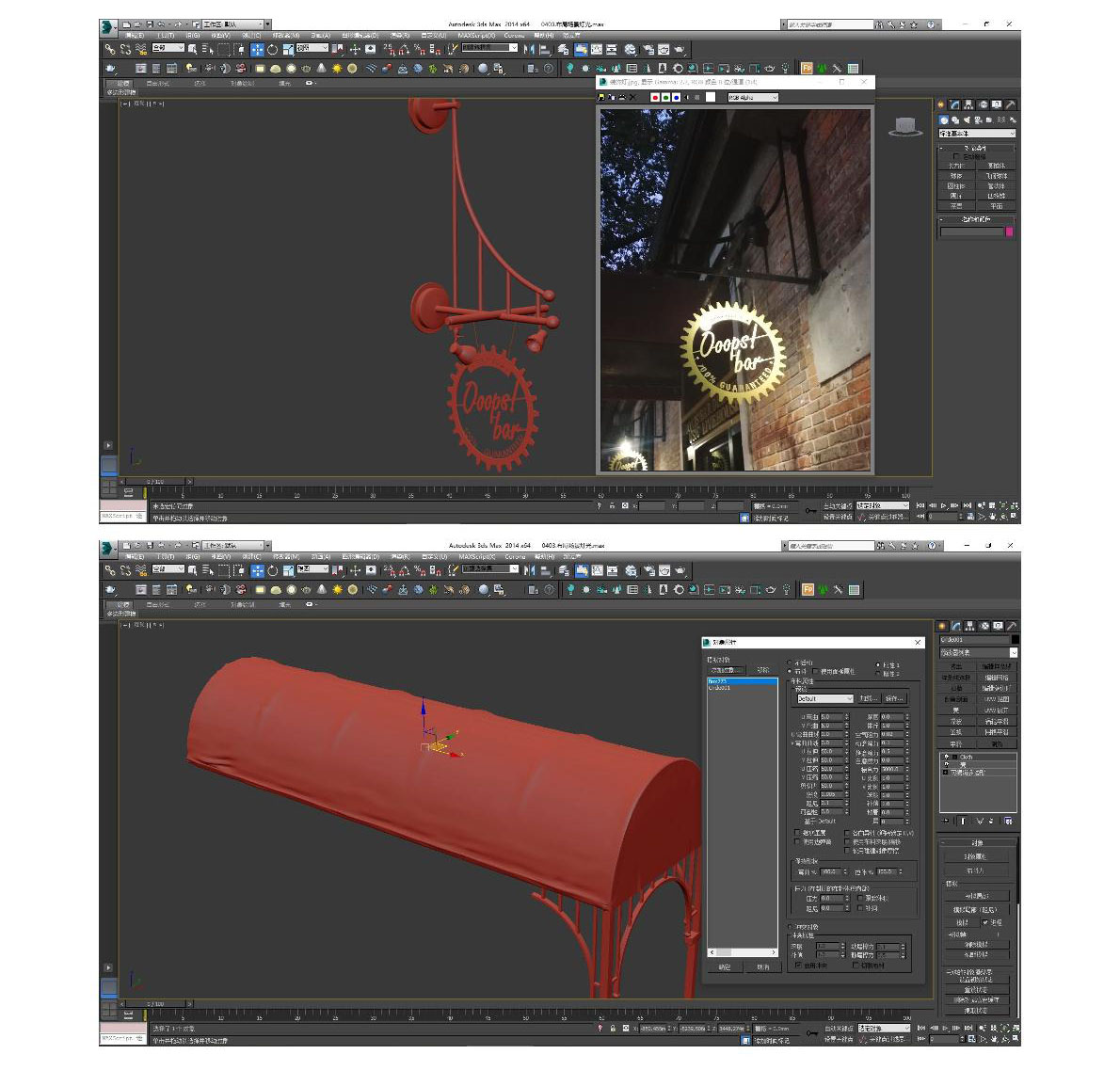Click the configure modifier sets icon below stack
Image resolution: width=1120 pixels, height=1086 pixels.
(x=1008, y=822)
